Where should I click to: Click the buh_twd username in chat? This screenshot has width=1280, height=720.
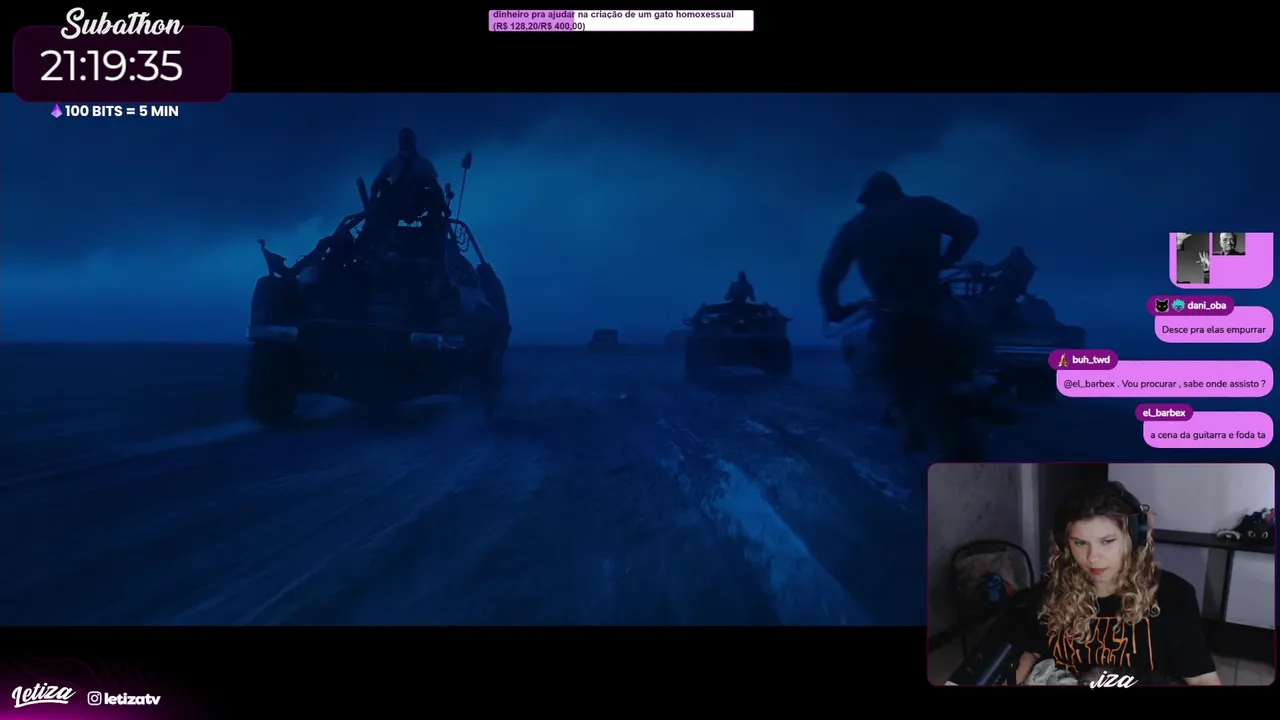click(1091, 360)
